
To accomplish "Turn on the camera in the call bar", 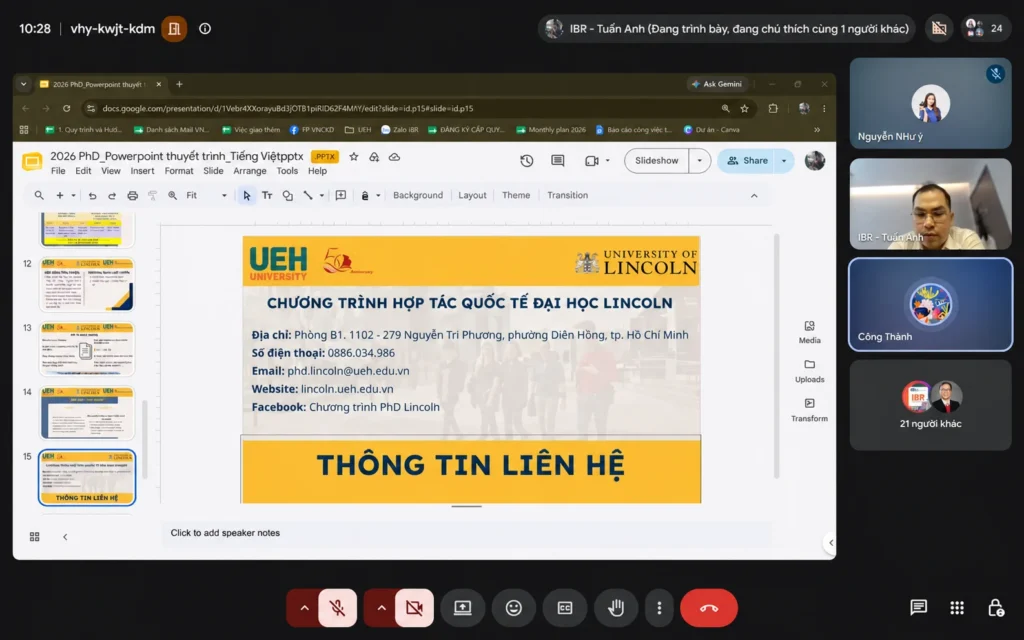I will tap(414, 608).
